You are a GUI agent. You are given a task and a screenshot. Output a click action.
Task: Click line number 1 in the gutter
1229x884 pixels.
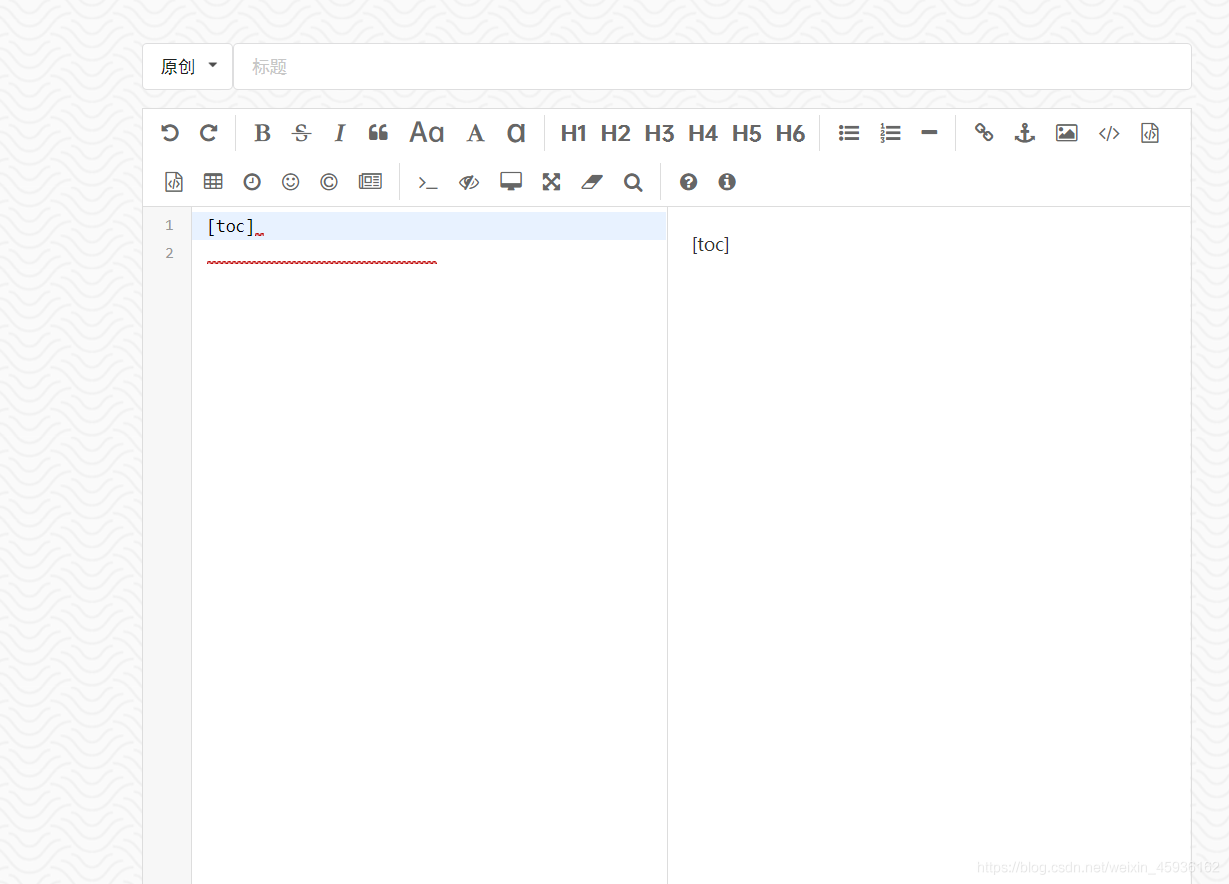[169, 225]
